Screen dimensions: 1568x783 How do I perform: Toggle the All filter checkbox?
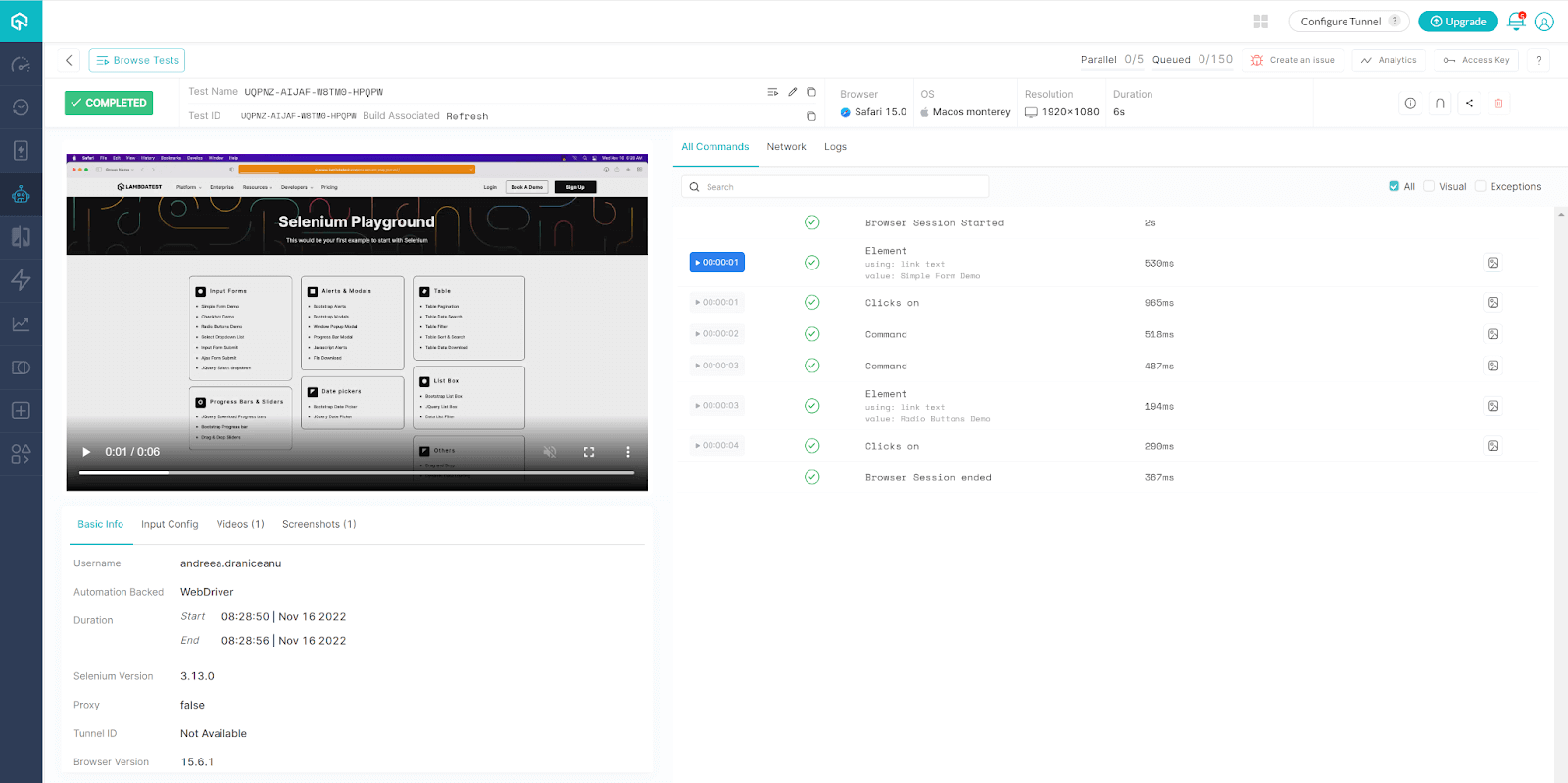[x=1394, y=186]
